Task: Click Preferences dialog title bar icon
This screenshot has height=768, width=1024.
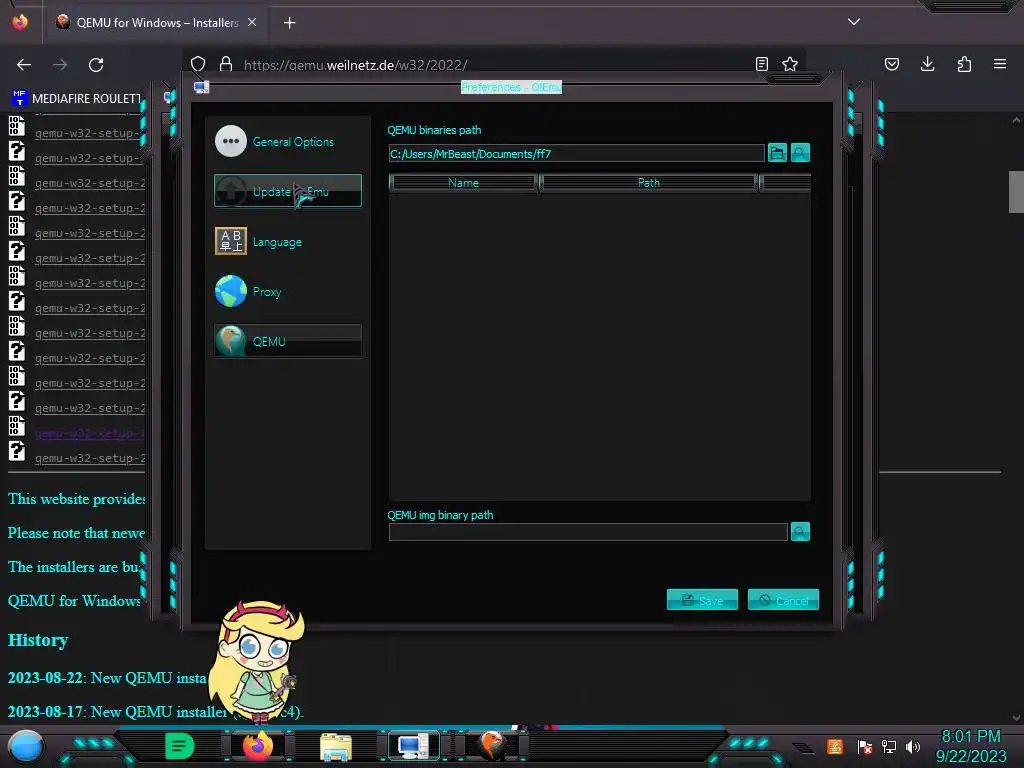Action: tap(202, 87)
